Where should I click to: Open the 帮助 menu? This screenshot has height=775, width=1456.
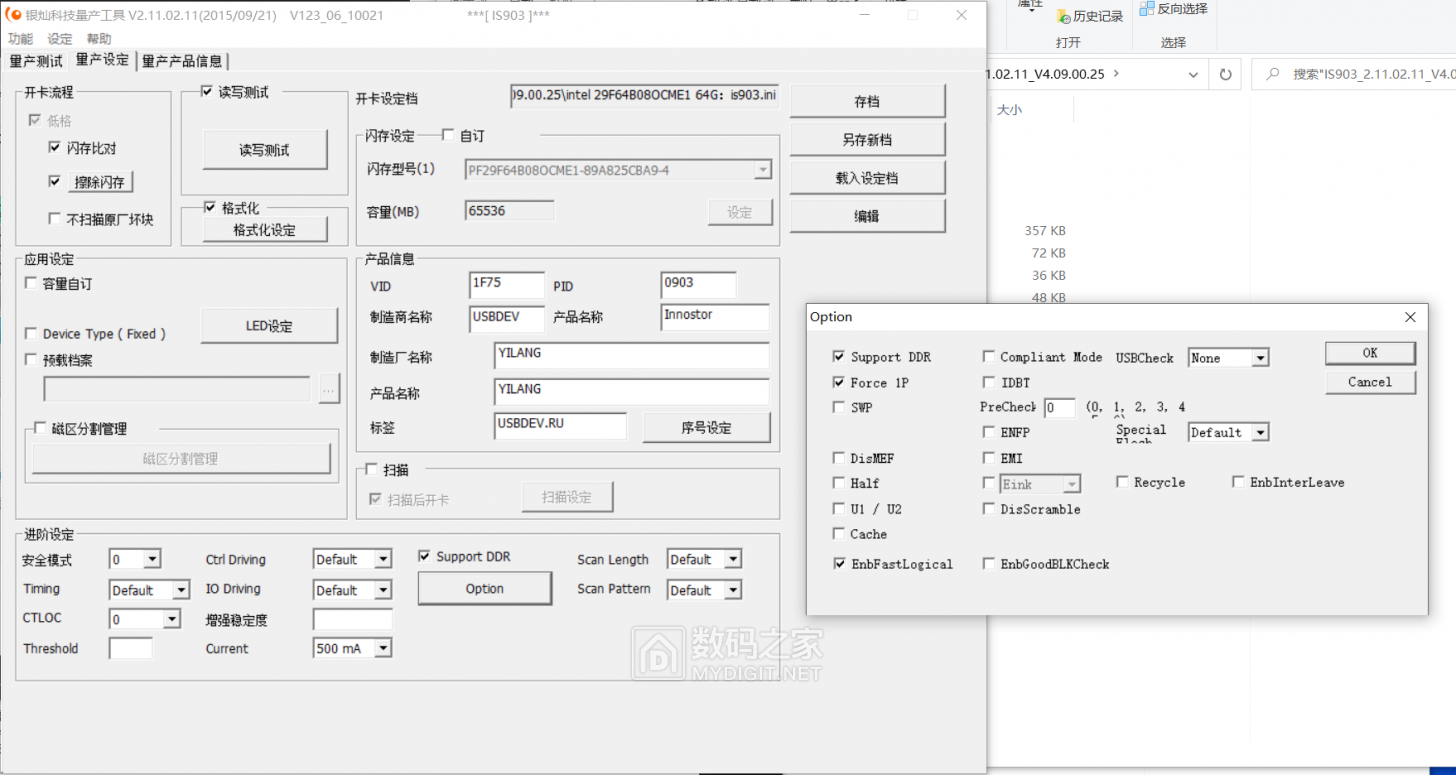(x=99, y=39)
